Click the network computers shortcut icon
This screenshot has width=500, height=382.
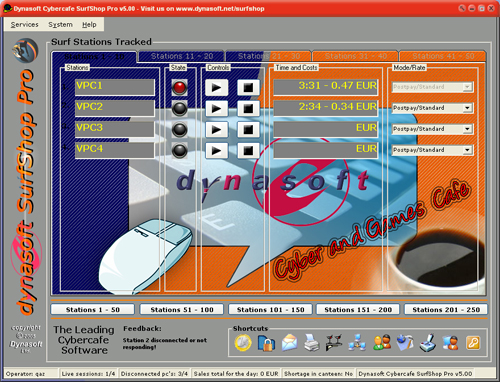tap(357, 343)
